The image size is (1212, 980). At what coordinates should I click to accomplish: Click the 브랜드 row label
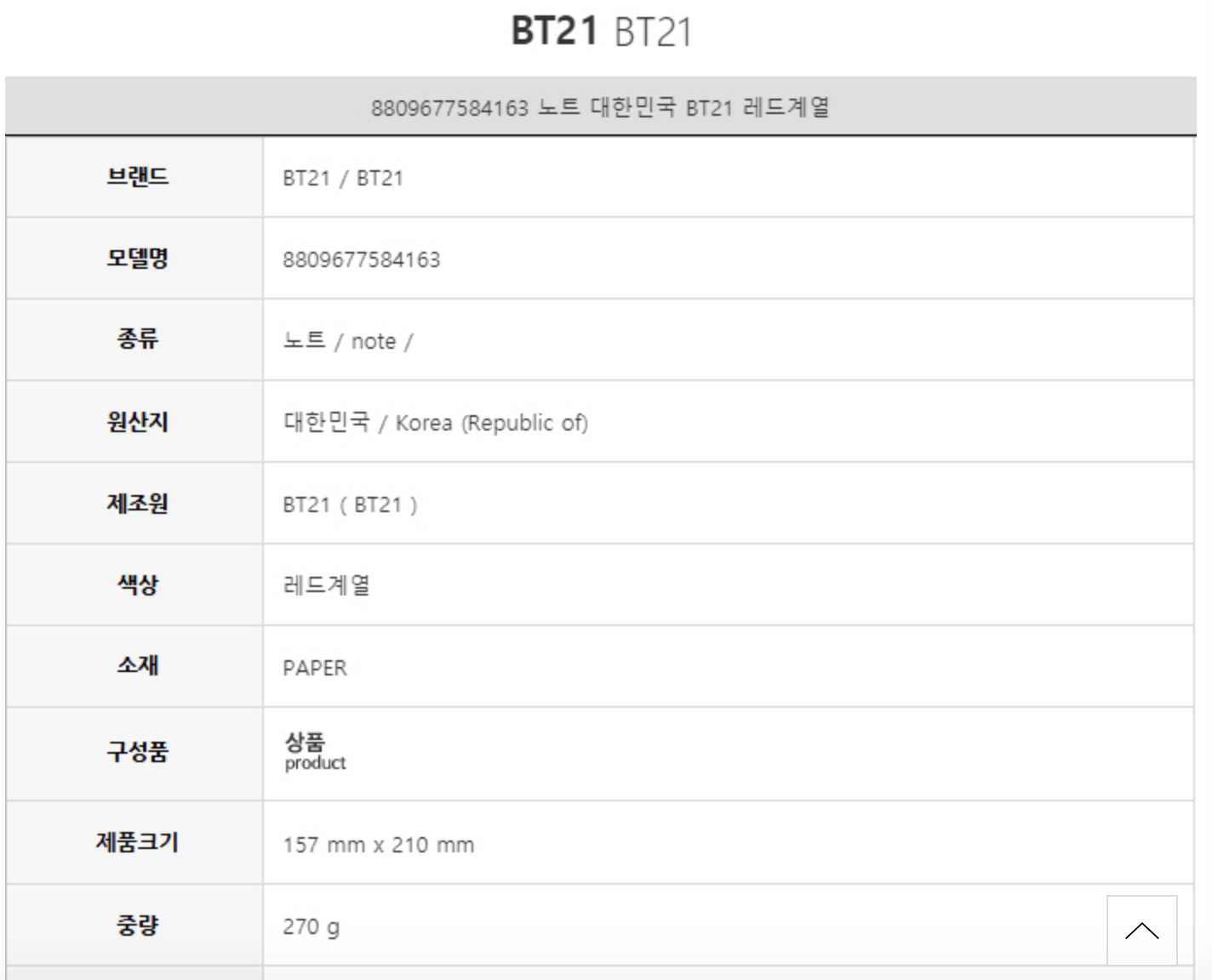pyautogui.click(x=137, y=177)
